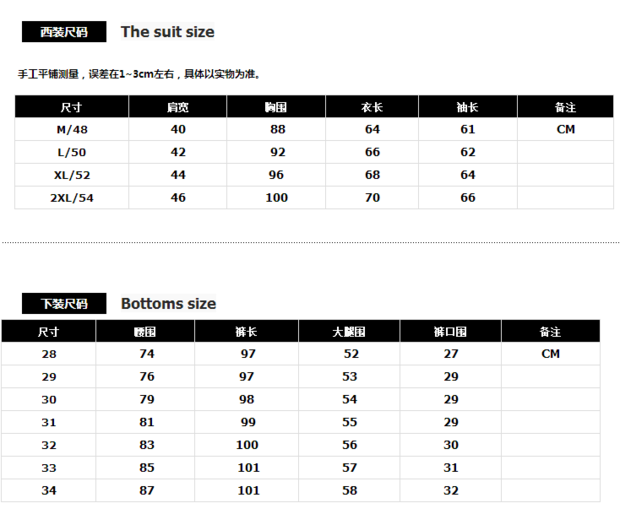
Task: Click the 大腿围 column header
Action: click(x=349, y=332)
